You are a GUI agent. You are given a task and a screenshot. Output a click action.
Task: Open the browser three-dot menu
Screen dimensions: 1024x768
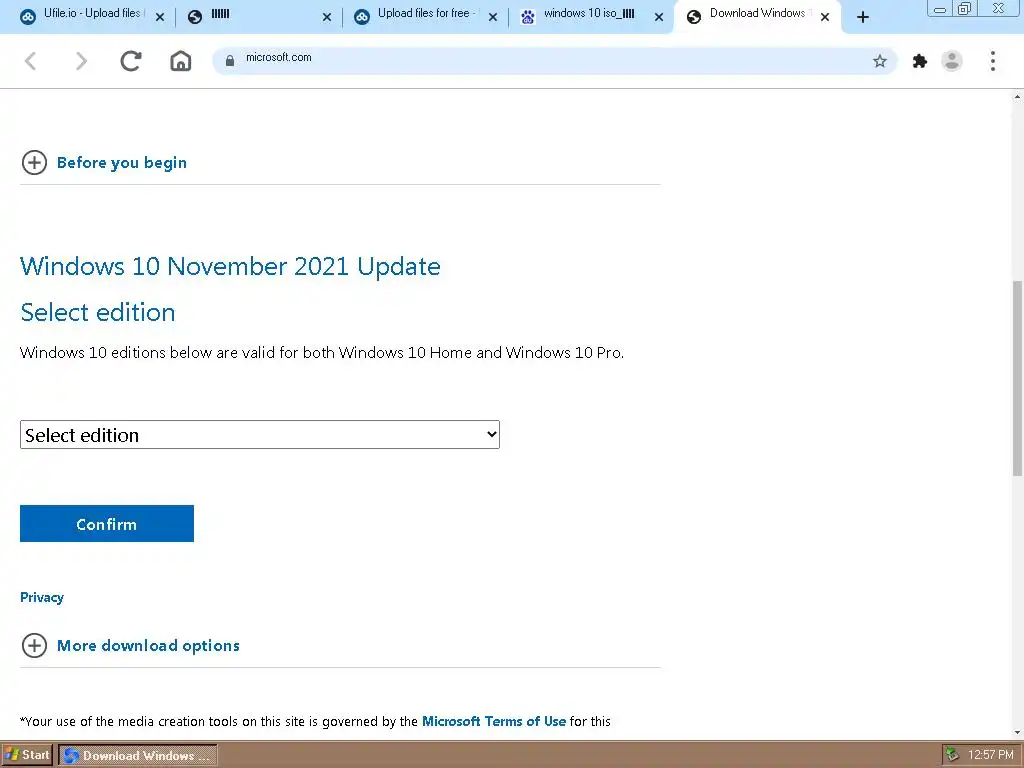(x=993, y=61)
